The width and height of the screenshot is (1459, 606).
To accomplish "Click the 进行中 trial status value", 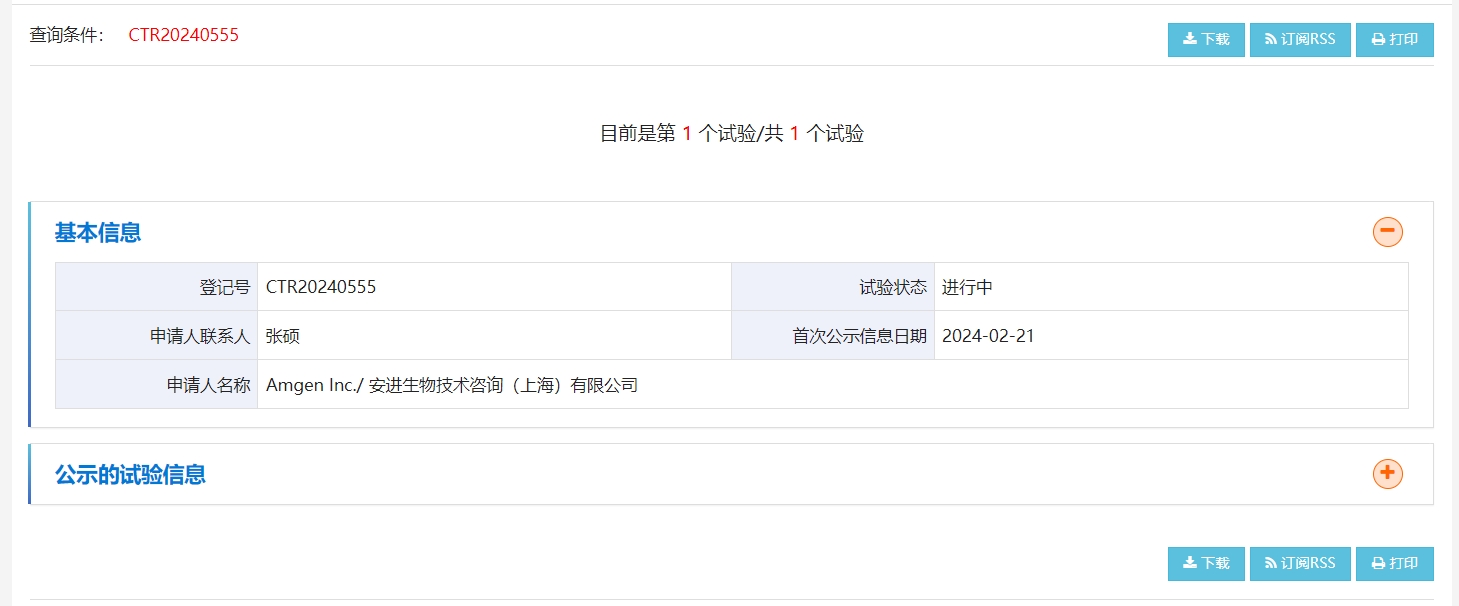I will 967,287.
